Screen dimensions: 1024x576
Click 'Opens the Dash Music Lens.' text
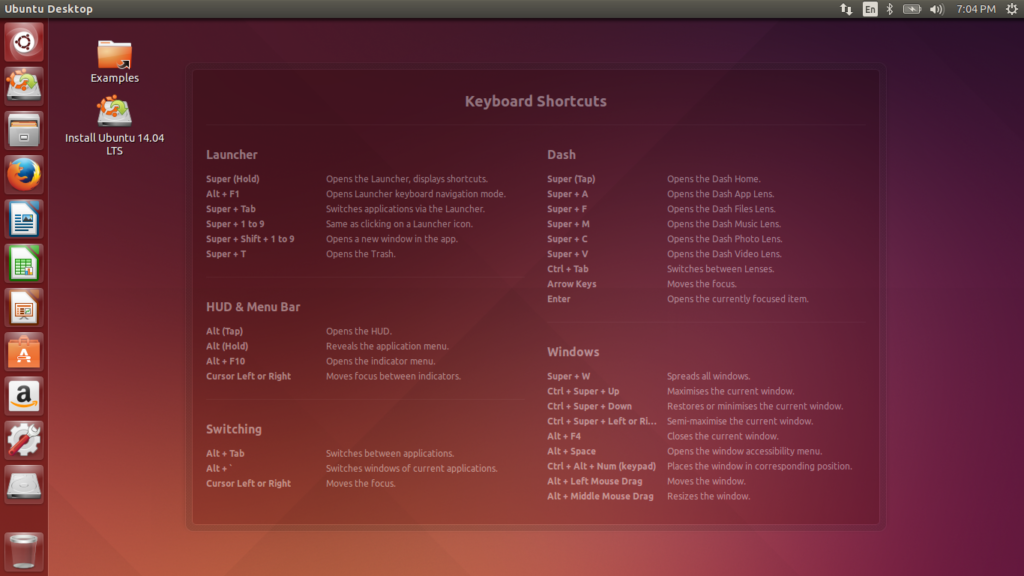(724, 224)
